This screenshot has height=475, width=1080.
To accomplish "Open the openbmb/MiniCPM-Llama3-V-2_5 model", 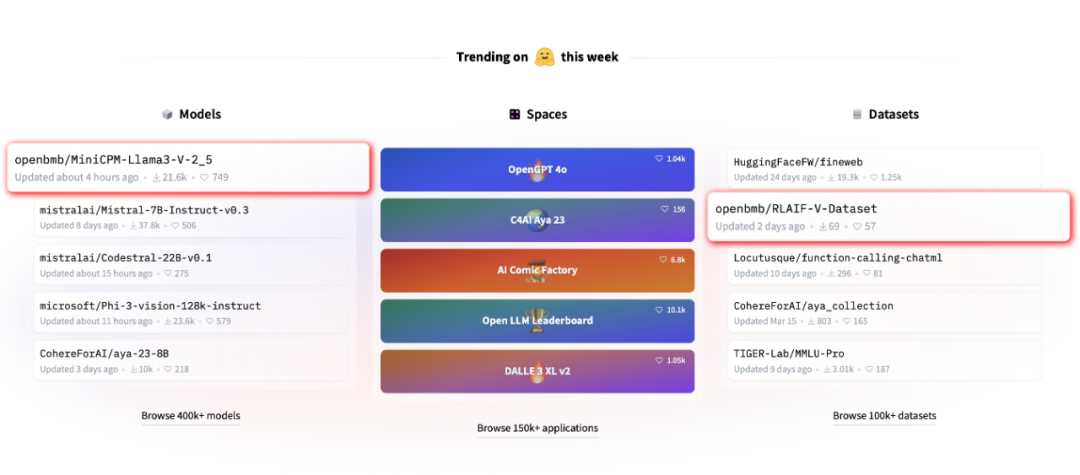I will (114, 160).
